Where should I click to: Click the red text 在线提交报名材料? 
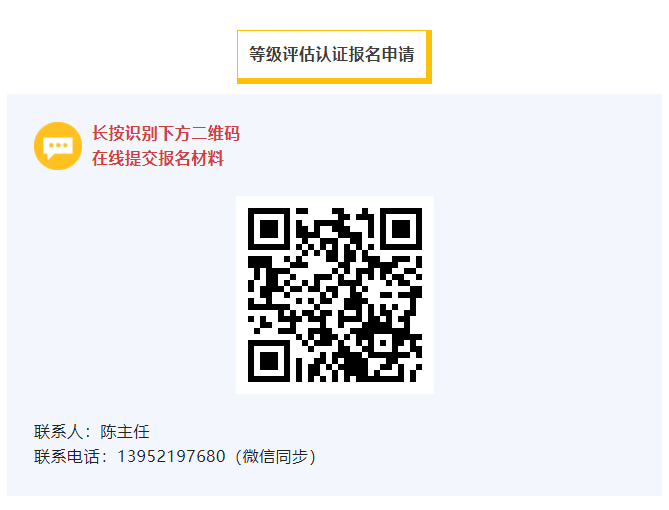click(158, 158)
